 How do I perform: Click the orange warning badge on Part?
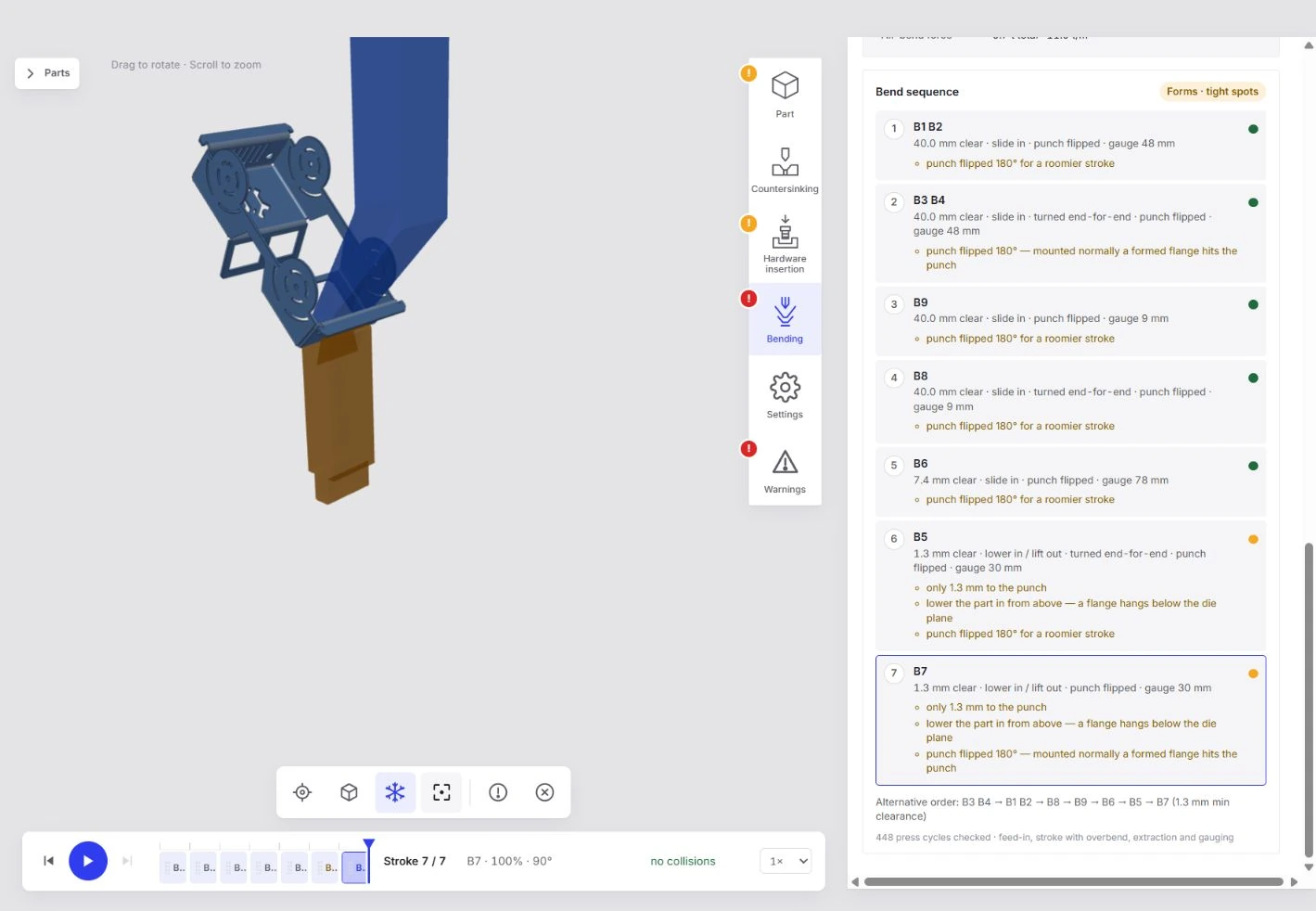coord(748,73)
